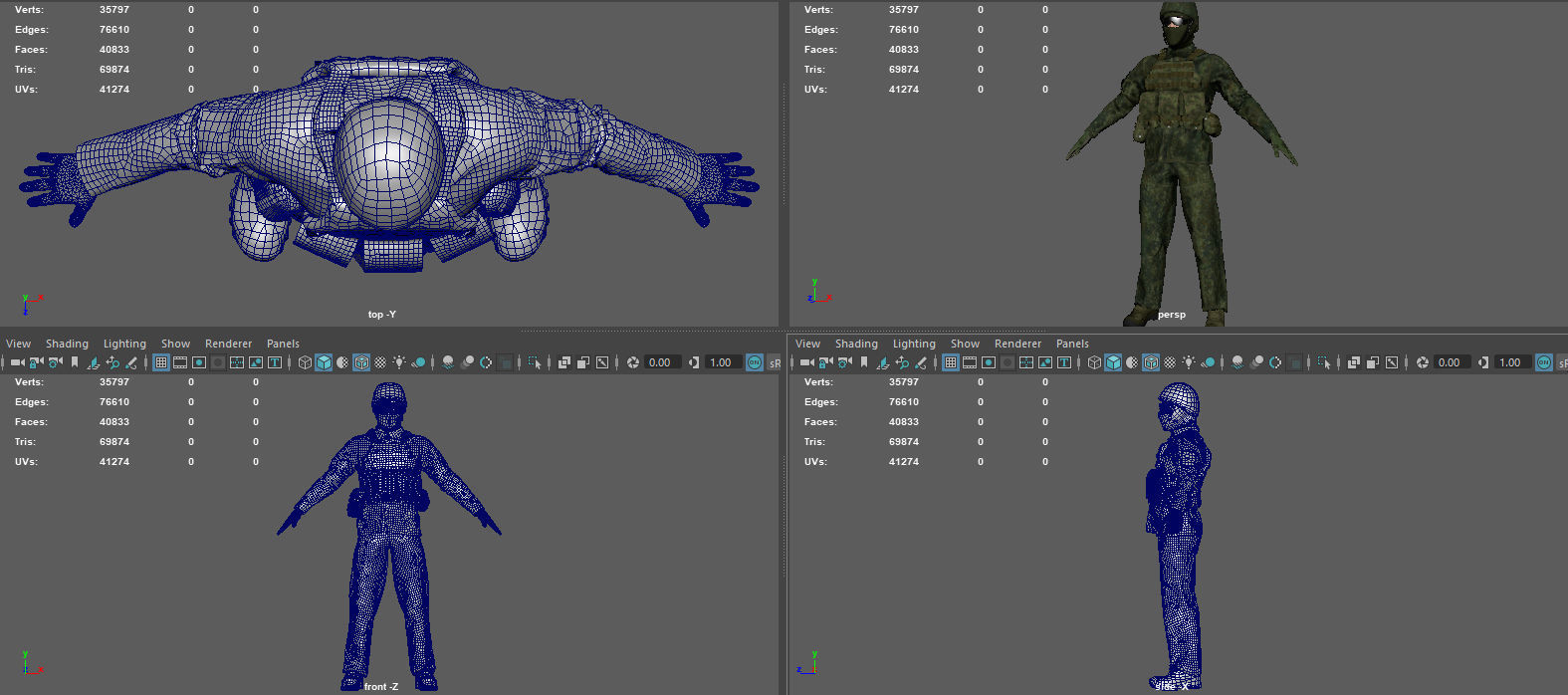Image resolution: width=1568 pixels, height=695 pixels.
Task: Toggle X-Ray icon in side view toolbar
Action: [x=1354, y=362]
